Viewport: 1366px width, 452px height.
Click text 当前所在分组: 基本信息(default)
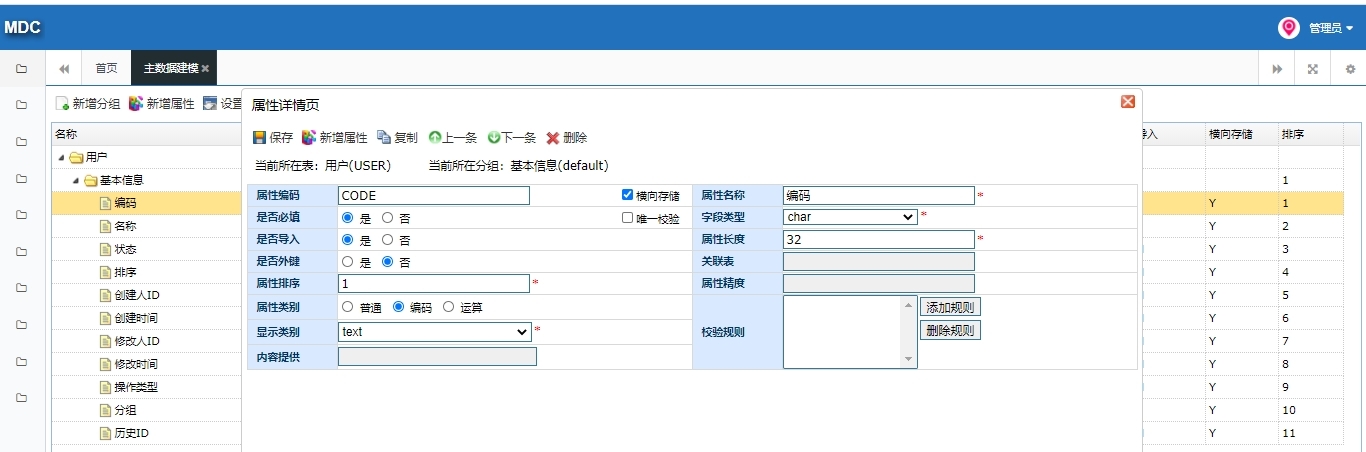click(x=518, y=165)
